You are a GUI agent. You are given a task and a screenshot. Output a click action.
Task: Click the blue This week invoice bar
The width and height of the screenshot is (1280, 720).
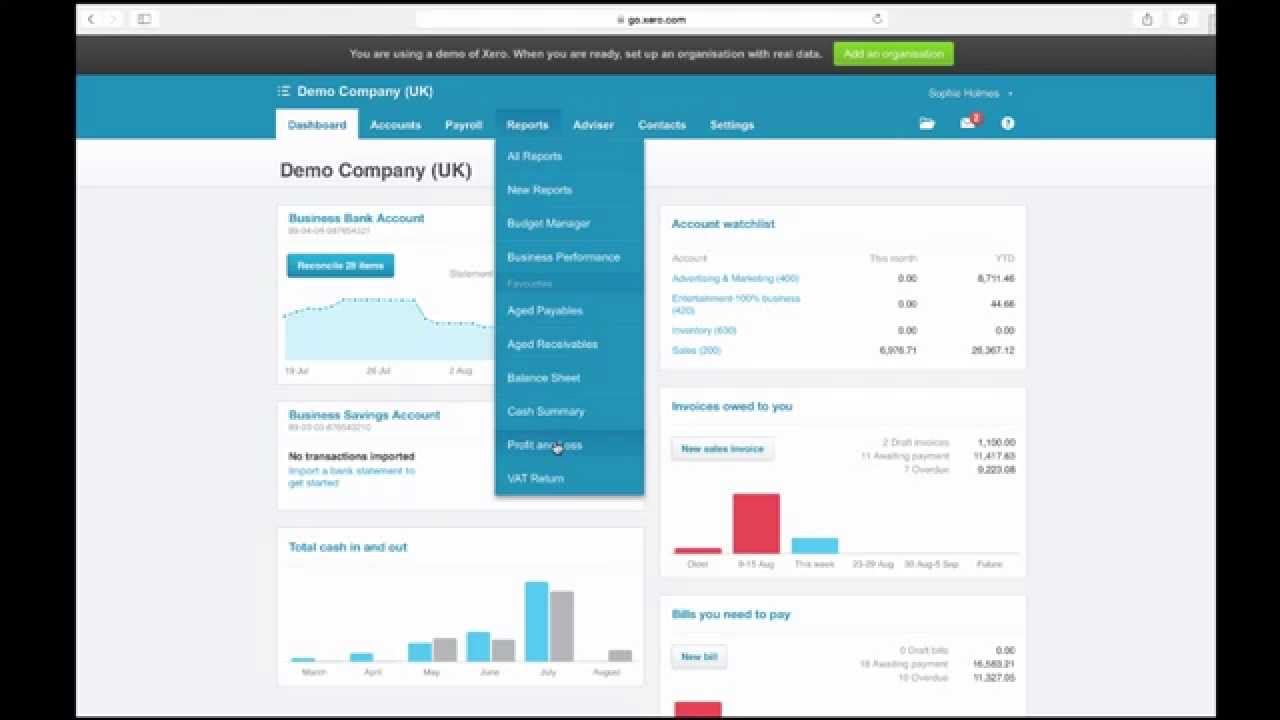coord(815,545)
